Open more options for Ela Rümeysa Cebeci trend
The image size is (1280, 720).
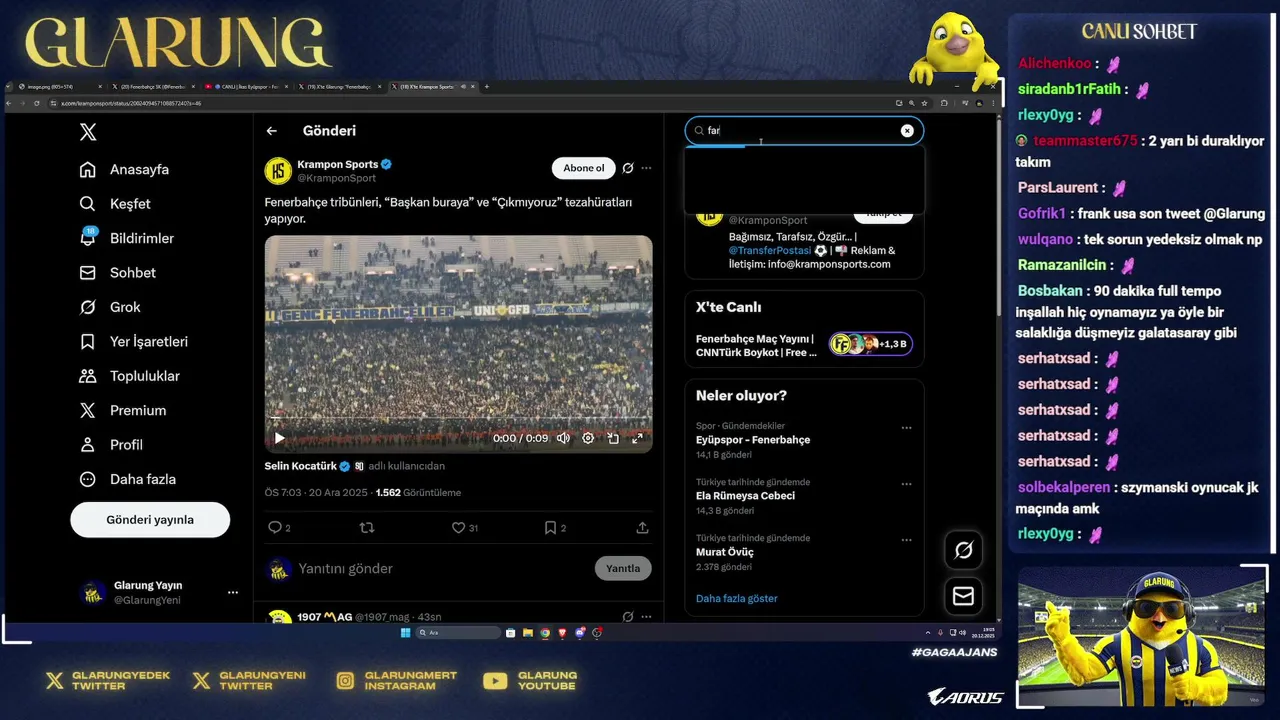tap(906, 484)
